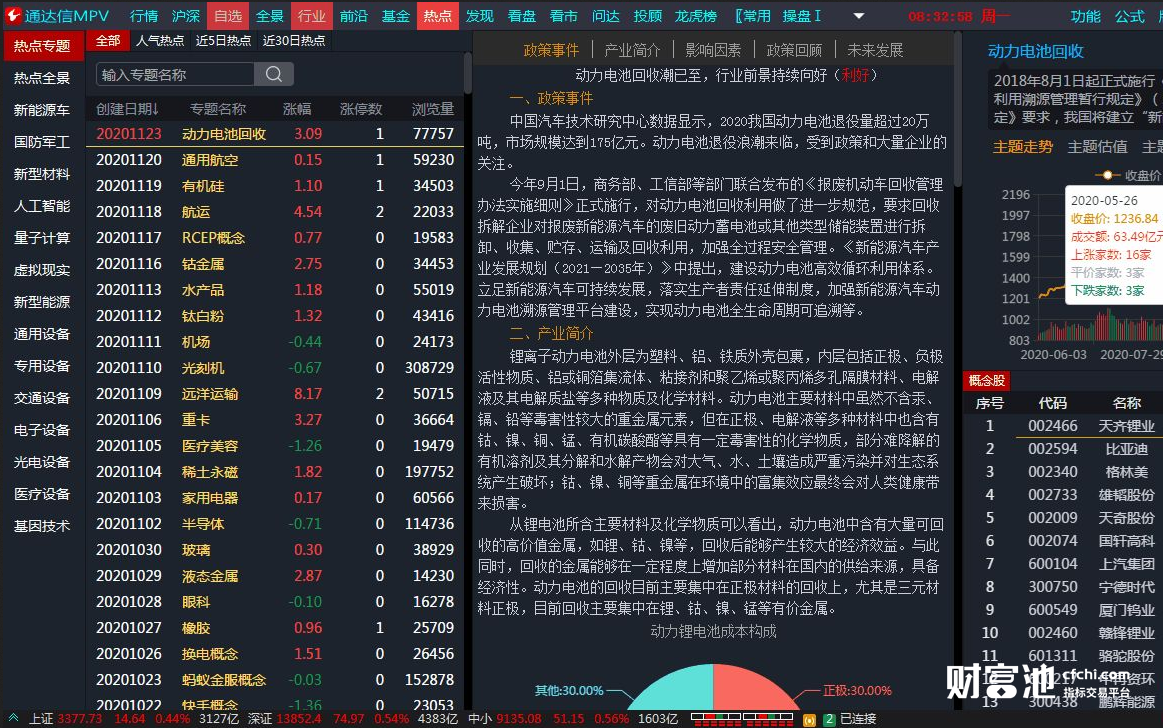Click the search magnifier icon
1163x728 pixels.
pos(274,74)
